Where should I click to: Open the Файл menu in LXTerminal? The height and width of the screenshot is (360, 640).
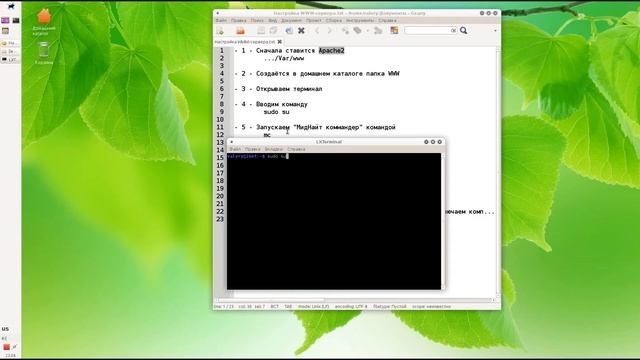click(x=235, y=149)
